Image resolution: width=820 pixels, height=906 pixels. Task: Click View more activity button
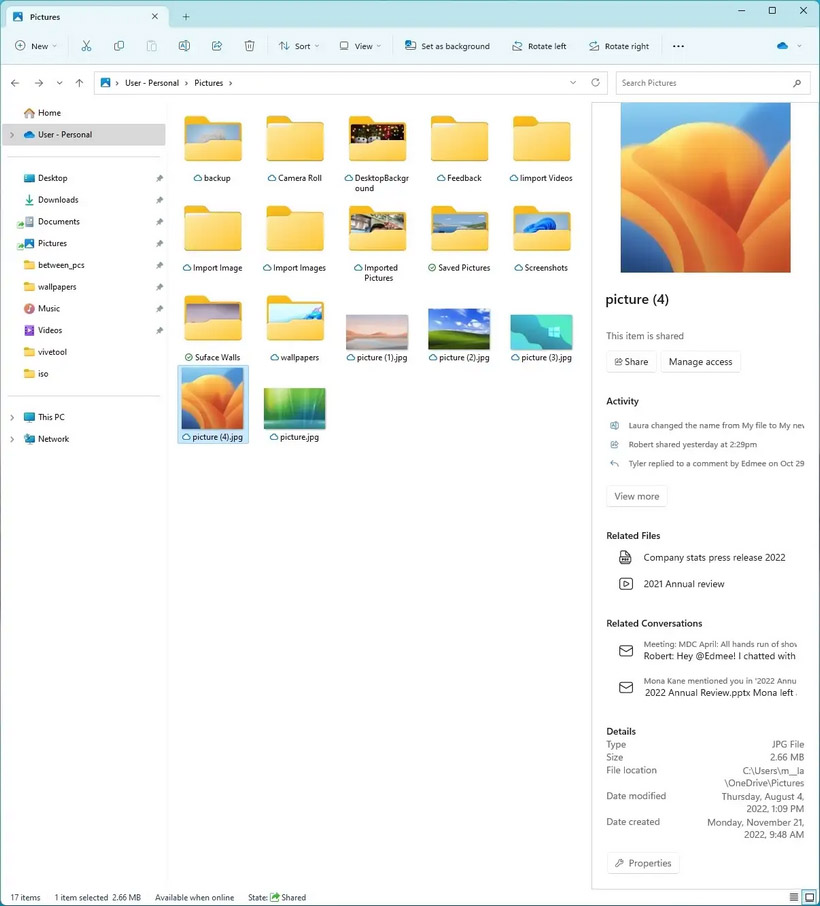[x=636, y=496]
